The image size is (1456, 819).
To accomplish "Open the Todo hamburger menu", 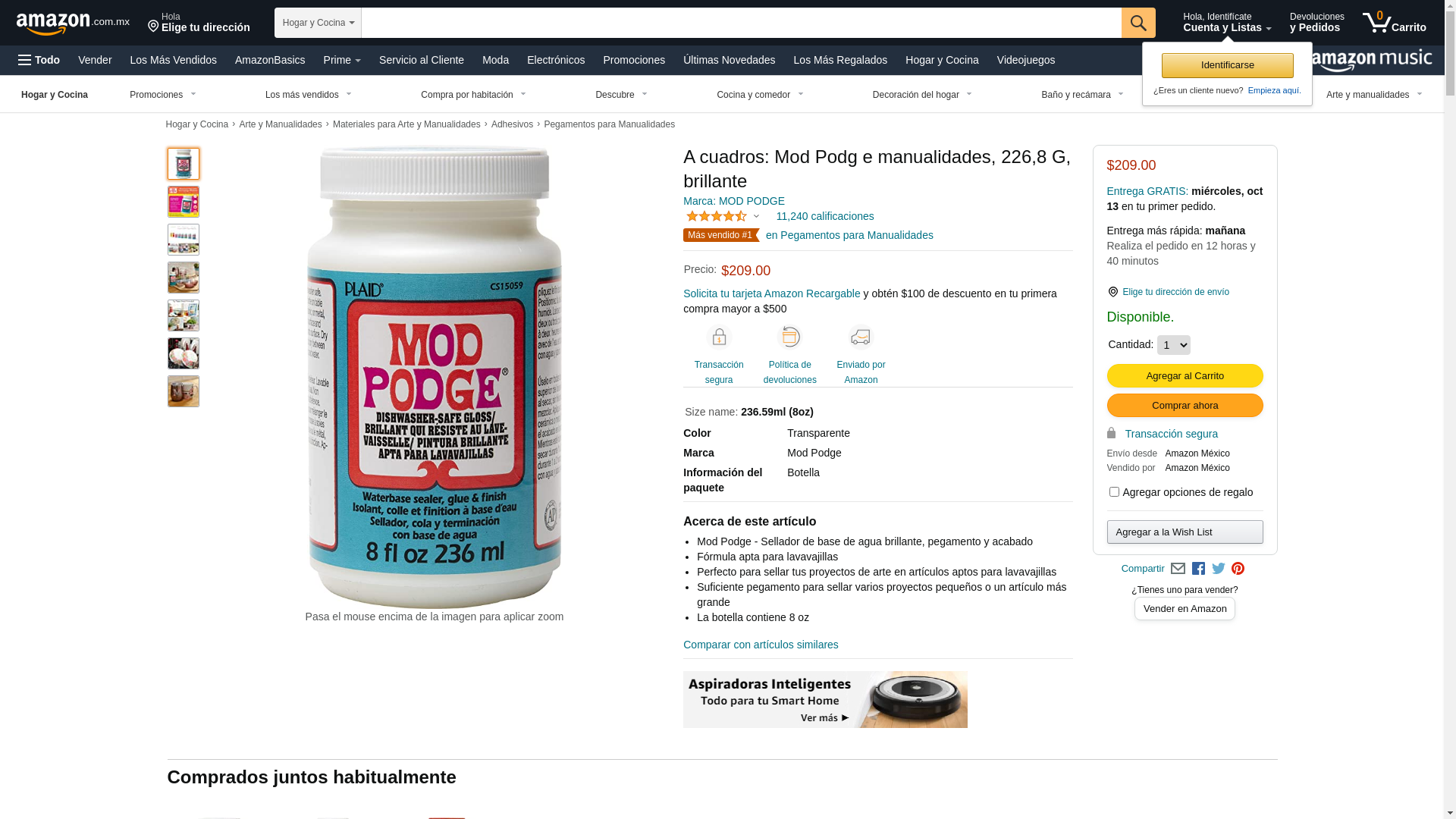I will (x=39, y=60).
